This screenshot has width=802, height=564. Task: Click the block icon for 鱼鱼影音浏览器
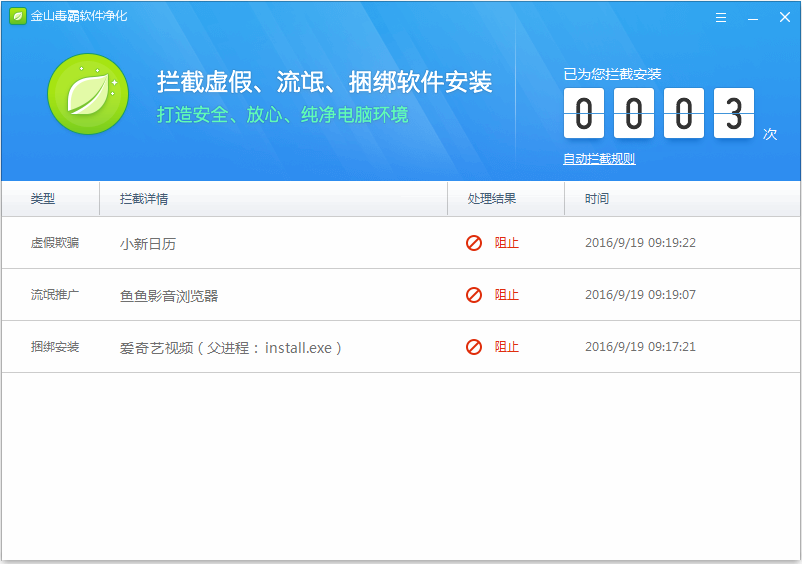click(474, 295)
